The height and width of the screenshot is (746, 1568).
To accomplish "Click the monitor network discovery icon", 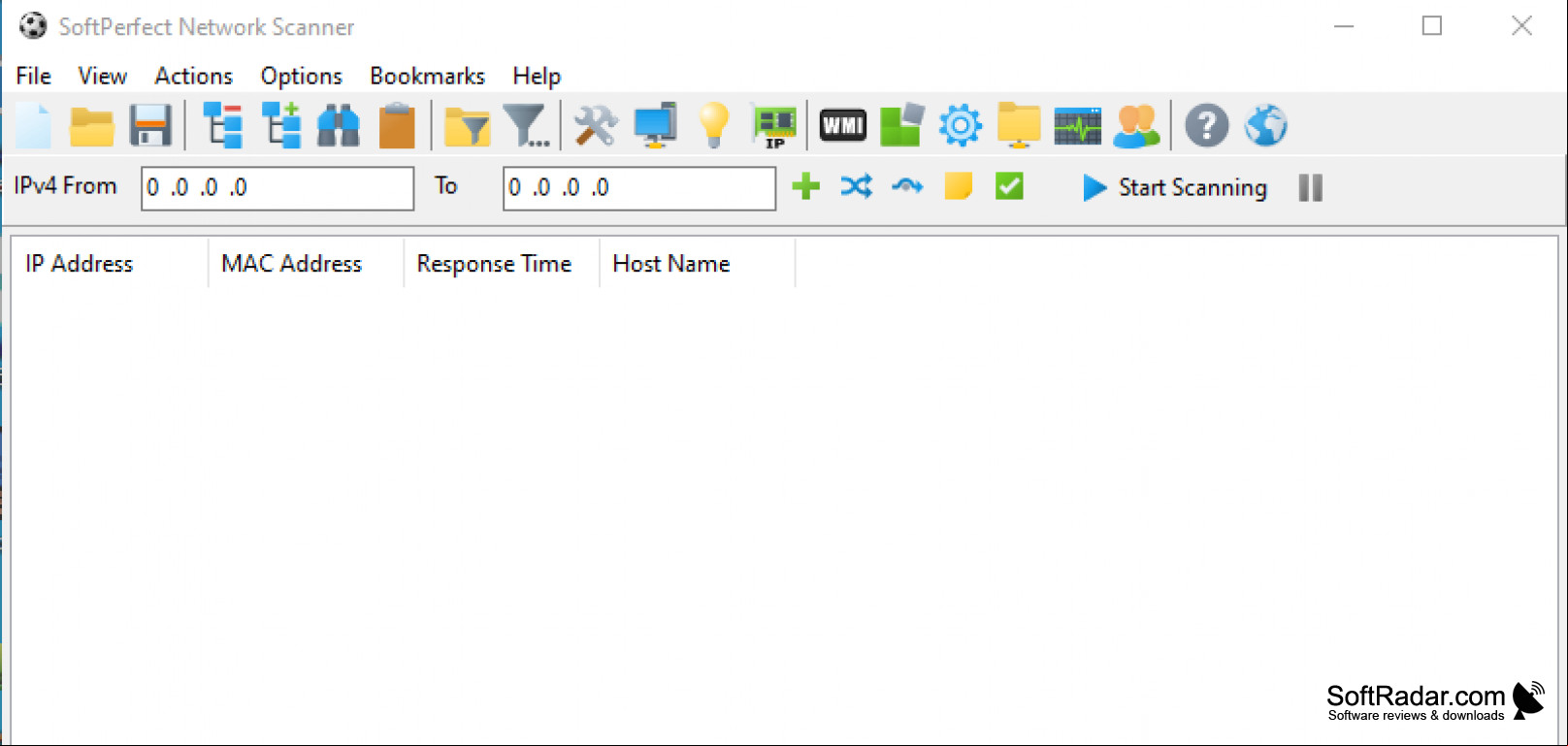I will [656, 126].
